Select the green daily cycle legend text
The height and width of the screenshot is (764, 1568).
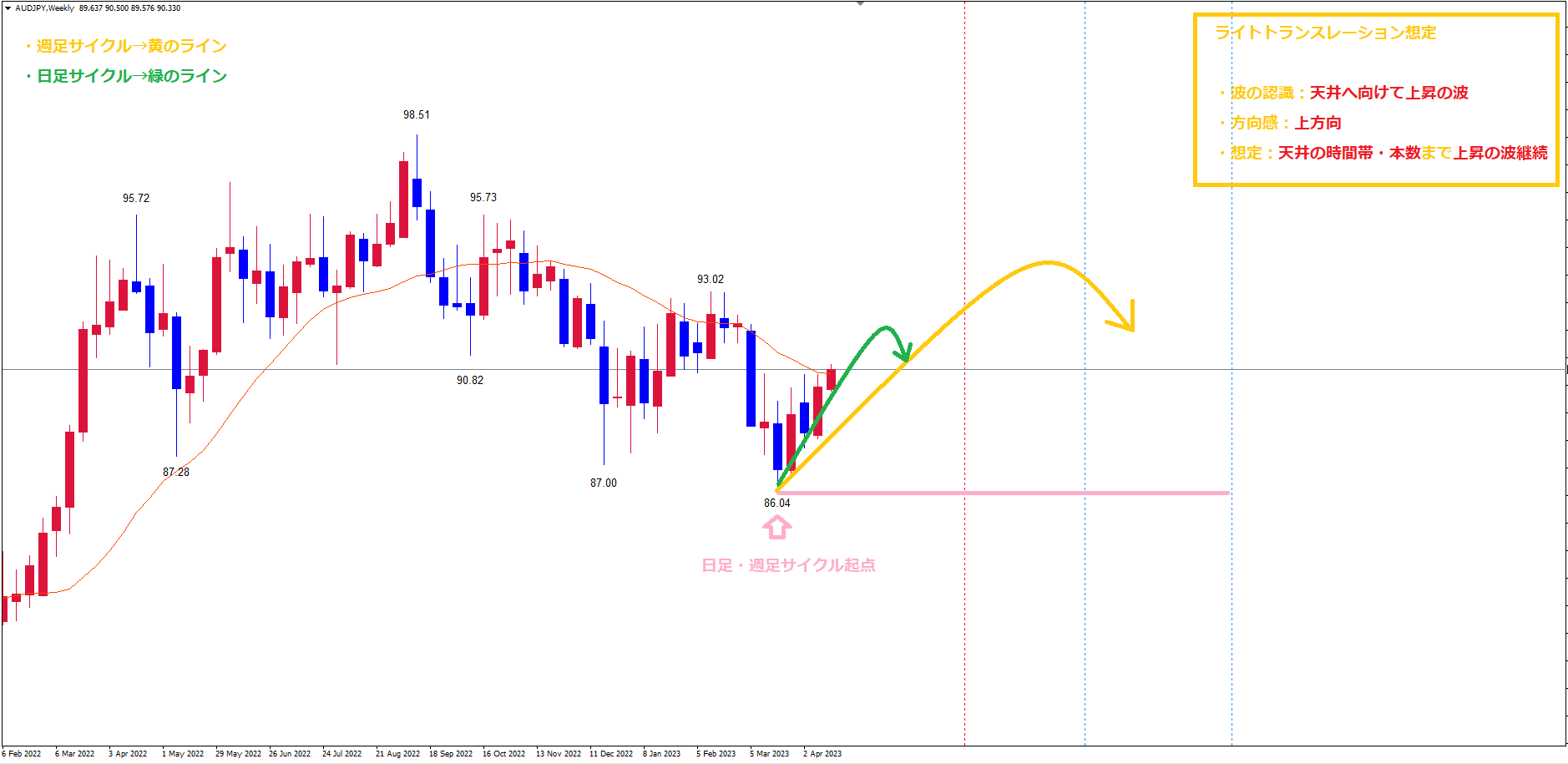tap(127, 76)
